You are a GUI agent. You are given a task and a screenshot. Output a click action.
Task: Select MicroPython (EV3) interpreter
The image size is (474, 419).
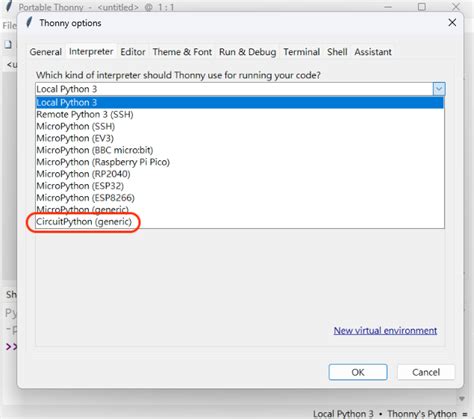[240, 138]
